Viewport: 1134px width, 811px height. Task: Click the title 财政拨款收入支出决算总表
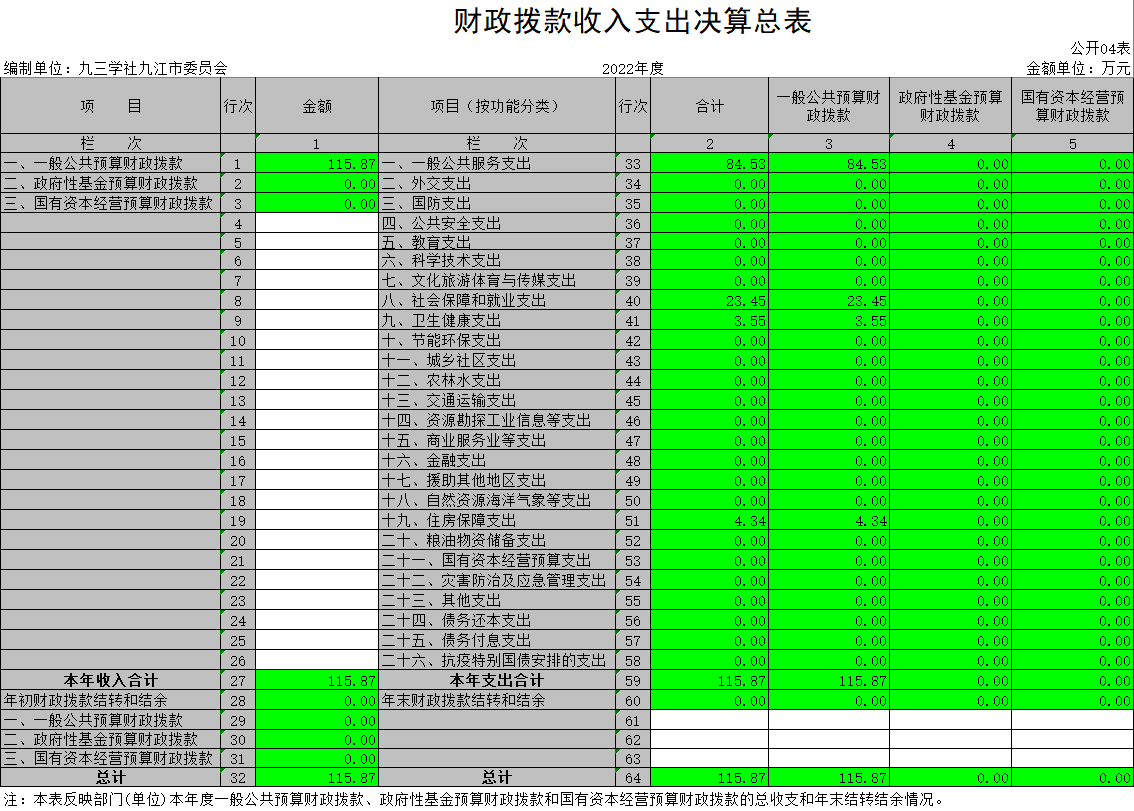point(632,21)
